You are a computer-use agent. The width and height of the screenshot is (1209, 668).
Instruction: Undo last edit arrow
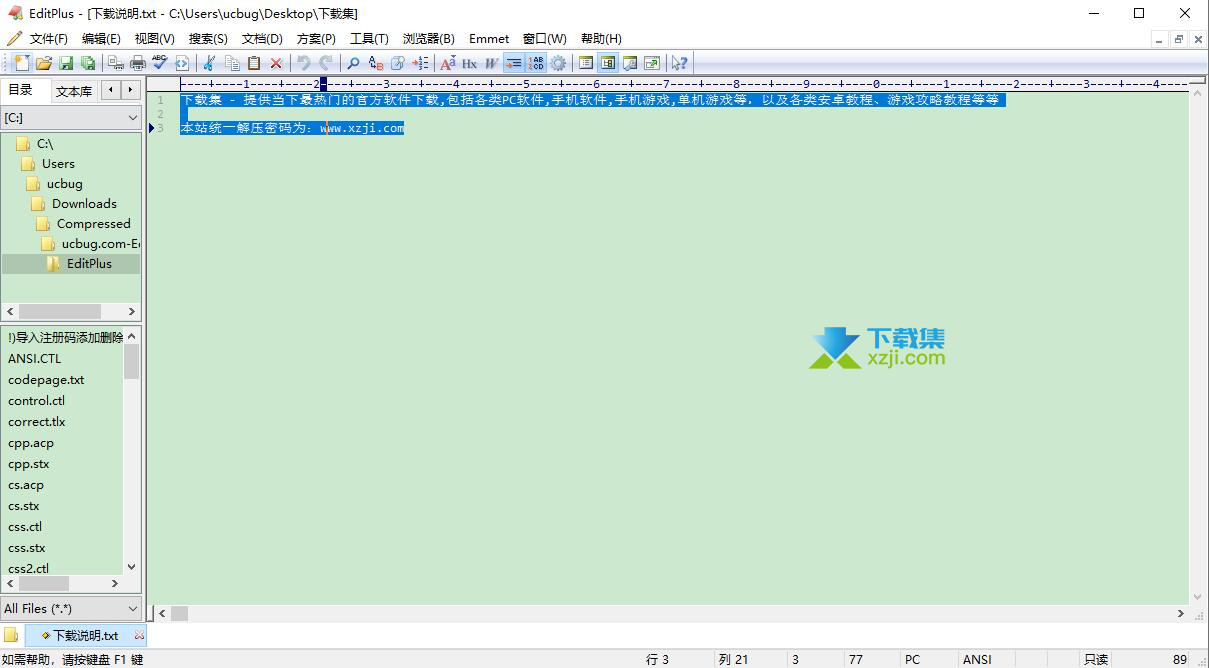(x=303, y=63)
